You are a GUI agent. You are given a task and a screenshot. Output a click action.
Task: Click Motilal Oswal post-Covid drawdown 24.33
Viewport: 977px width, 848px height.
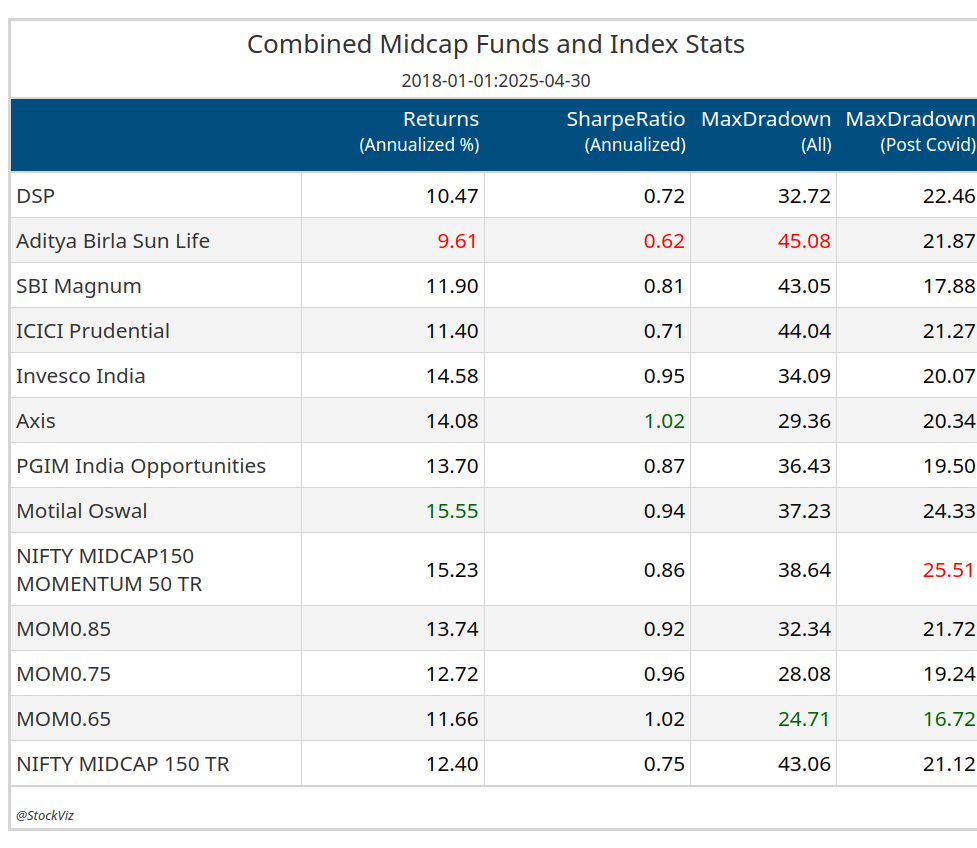(x=949, y=511)
